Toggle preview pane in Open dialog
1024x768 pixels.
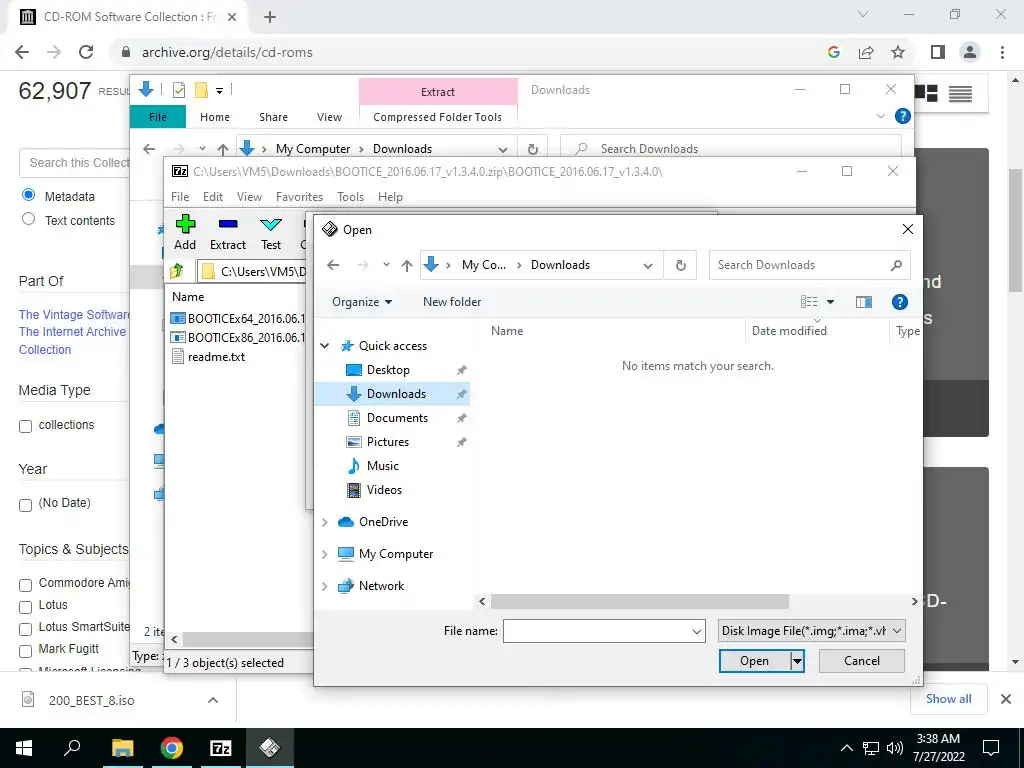point(863,302)
